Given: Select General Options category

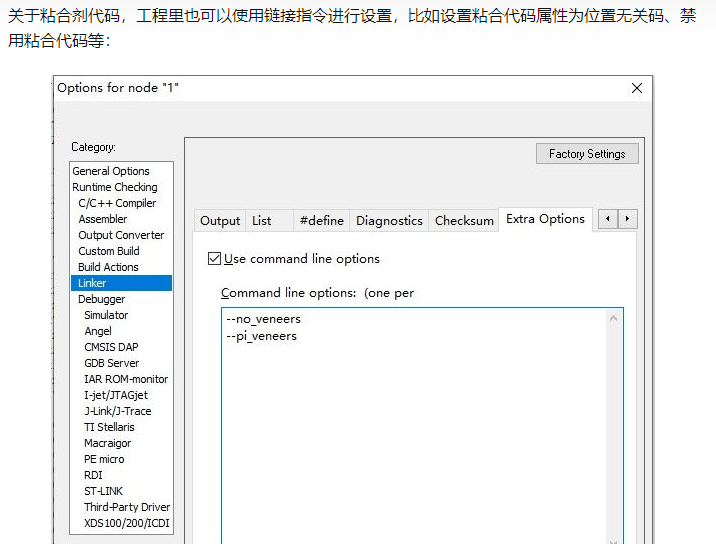Looking at the screenshot, I should (x=111, y=171).
